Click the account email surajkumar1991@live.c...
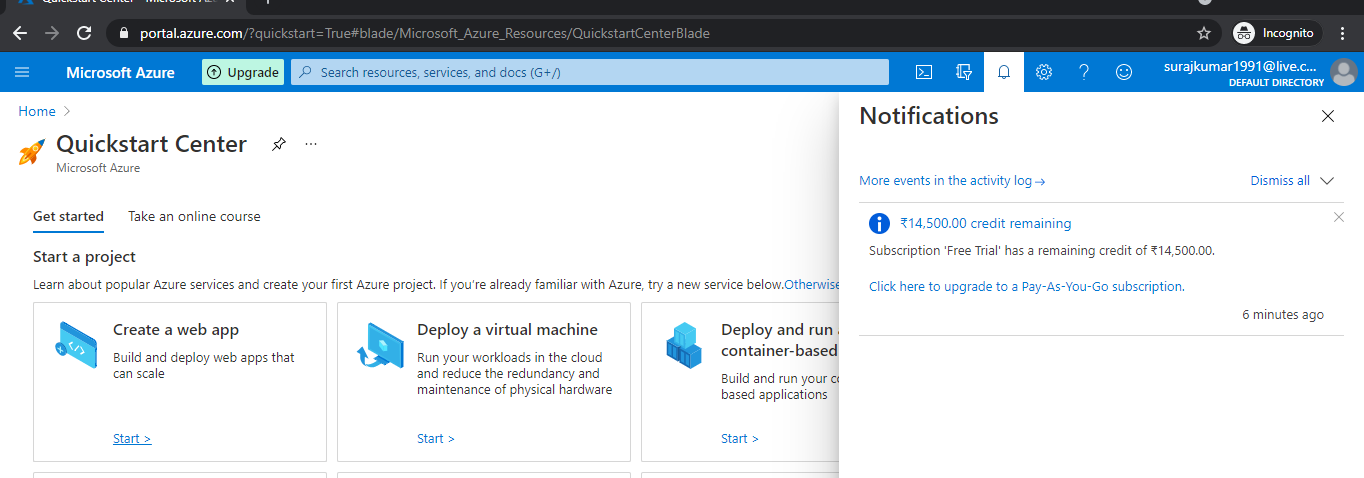 pyautogui.click(x=1240, y=66)
